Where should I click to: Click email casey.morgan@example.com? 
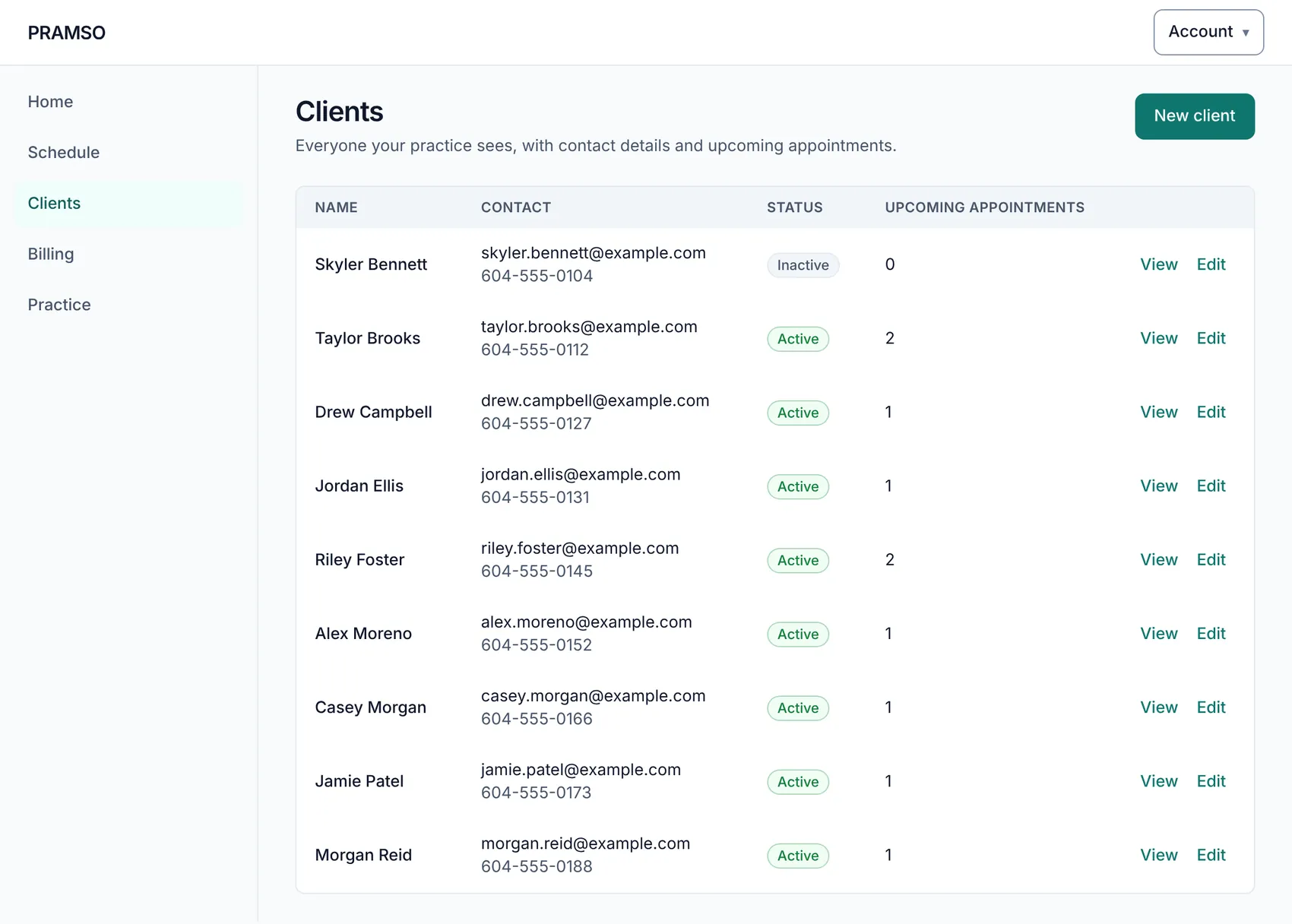[594, 695]
